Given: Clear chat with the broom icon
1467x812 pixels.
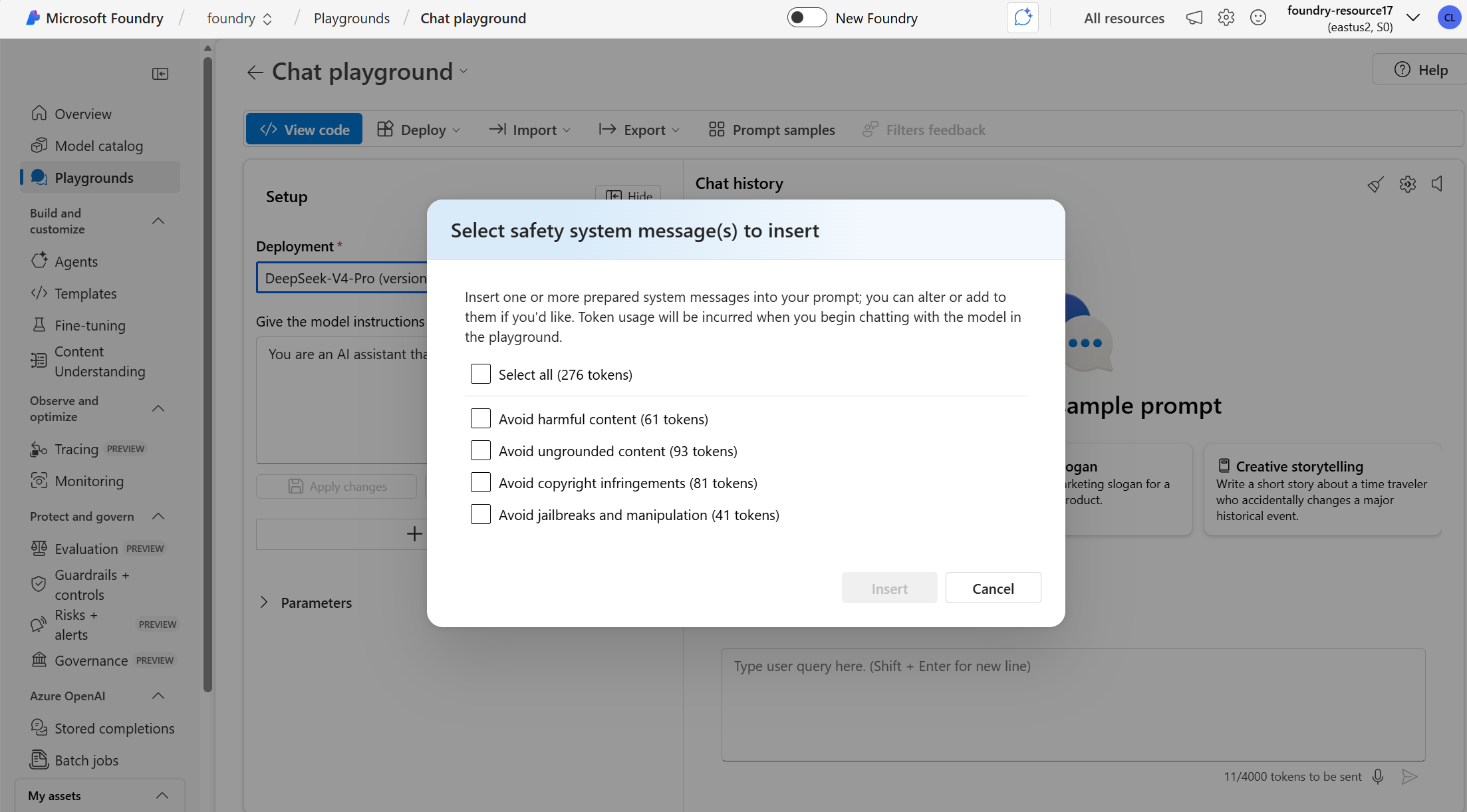Looking at the screenshot, I should point(1376,184).
